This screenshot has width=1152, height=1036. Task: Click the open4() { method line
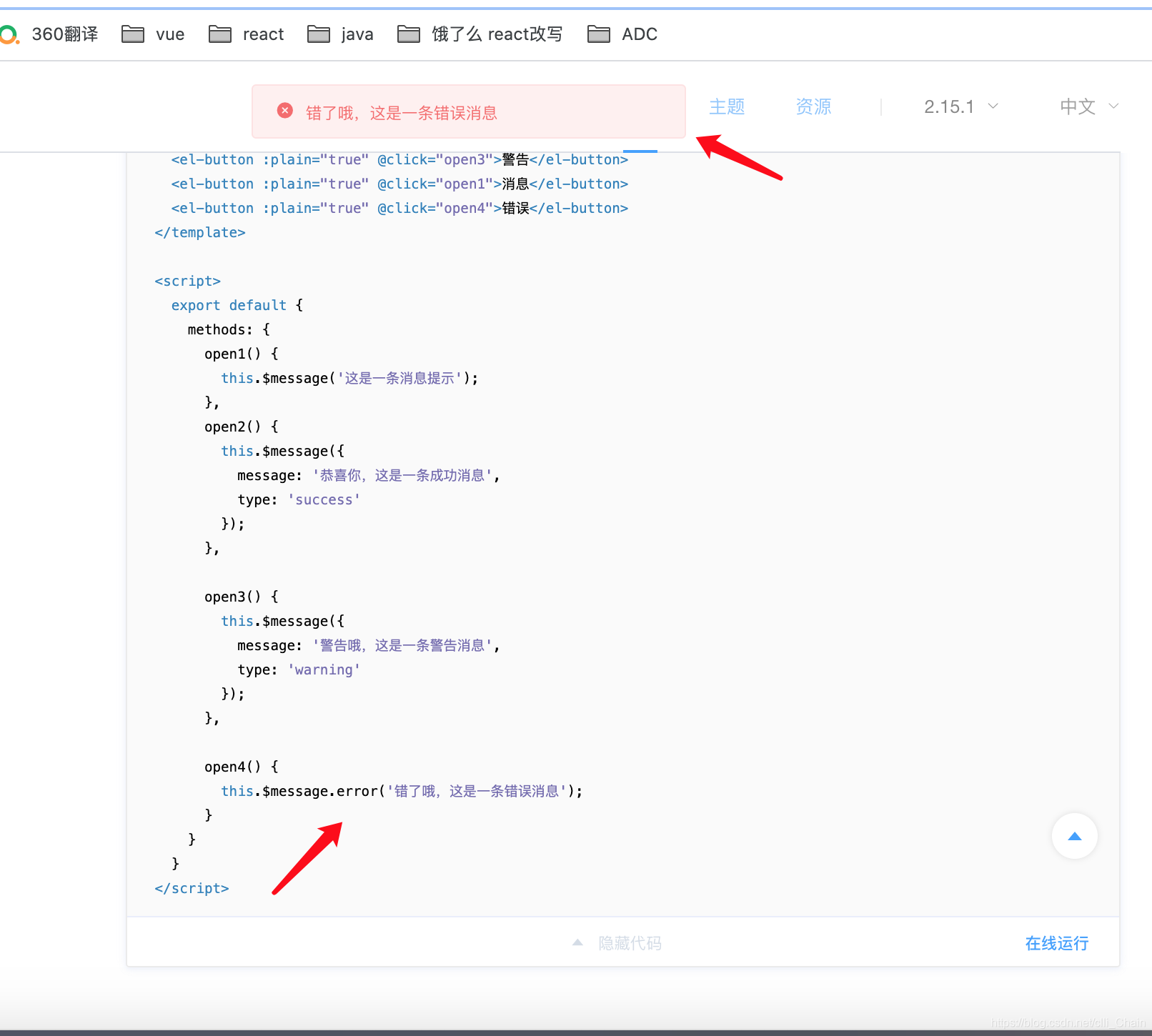[x=242, y=767]
